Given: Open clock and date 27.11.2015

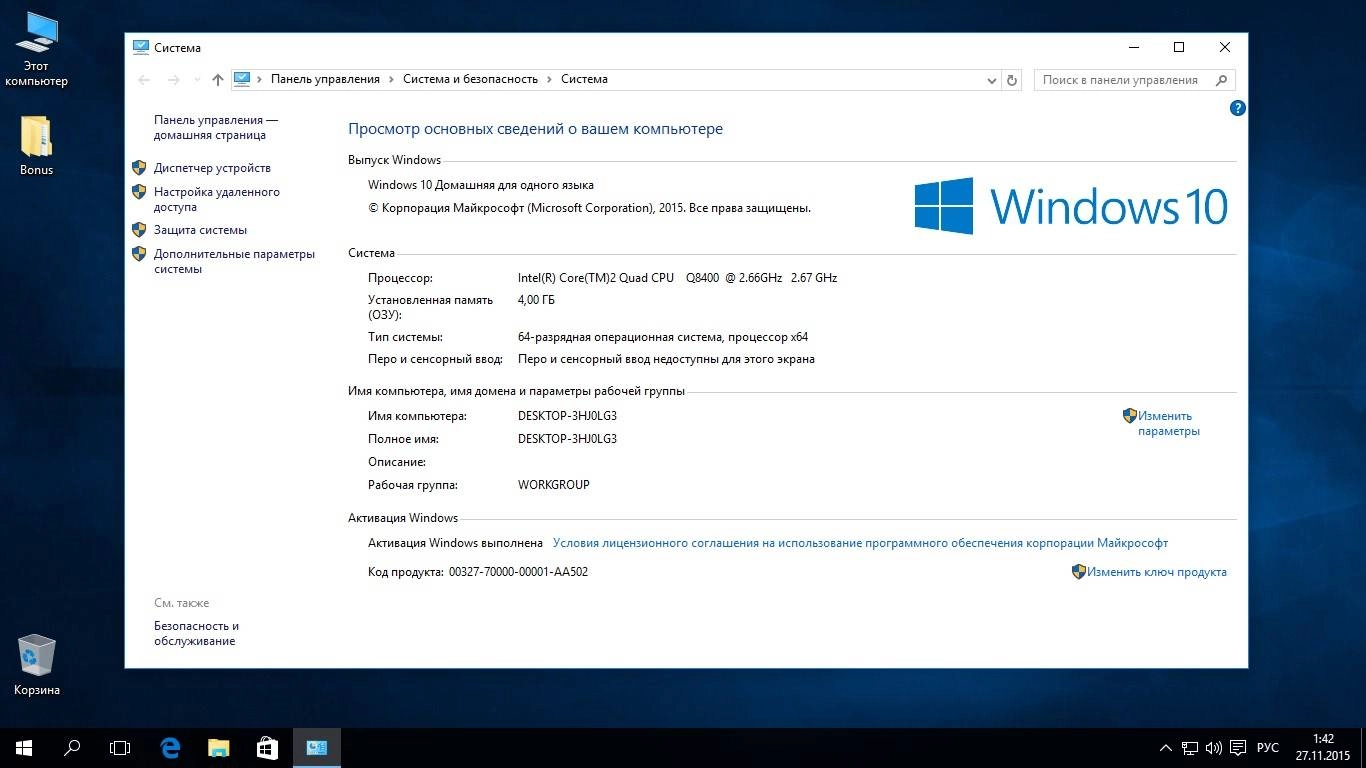Looking at the screenshot, I should 1323,747.
